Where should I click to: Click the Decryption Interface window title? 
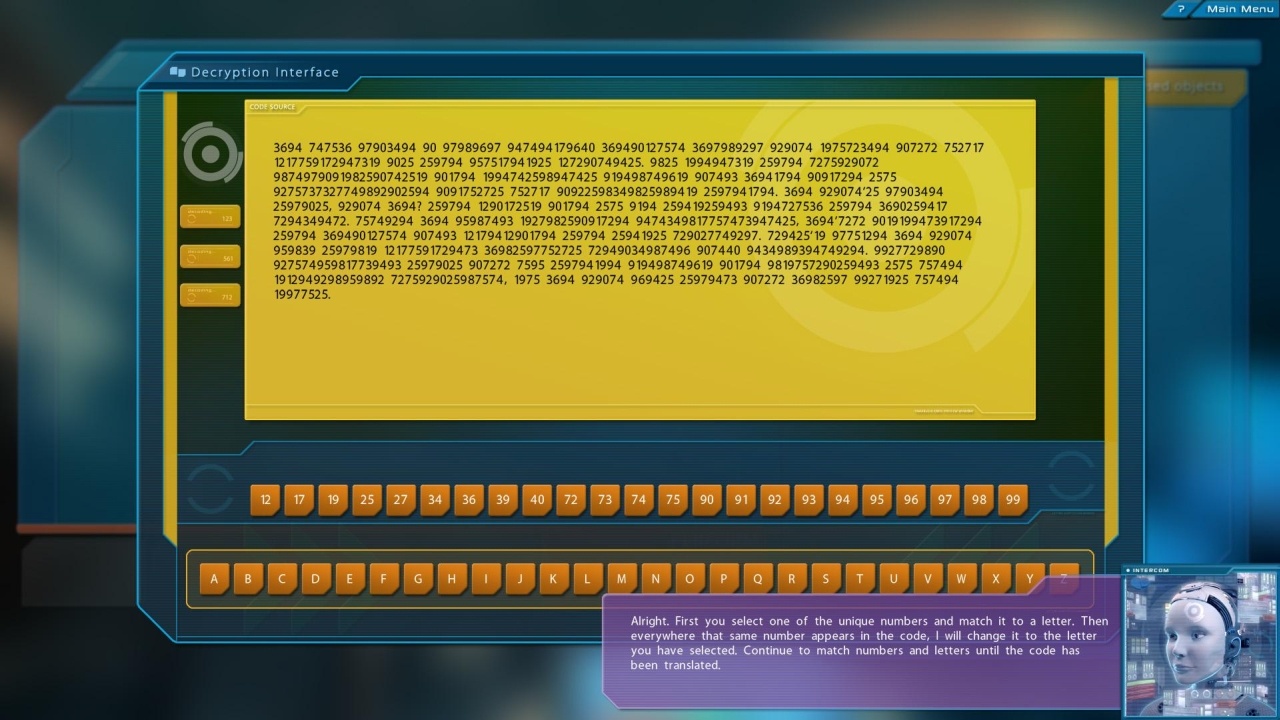(x=264, y=72)
